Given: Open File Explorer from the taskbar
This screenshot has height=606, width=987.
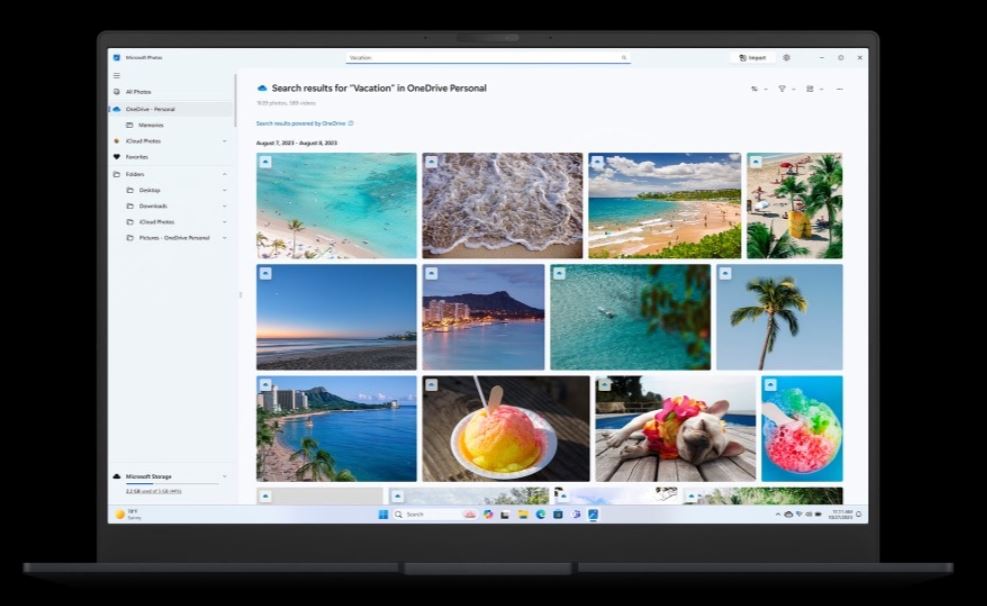Looking at the screenshot, I should pyautogui.click(x=523, y=514).
